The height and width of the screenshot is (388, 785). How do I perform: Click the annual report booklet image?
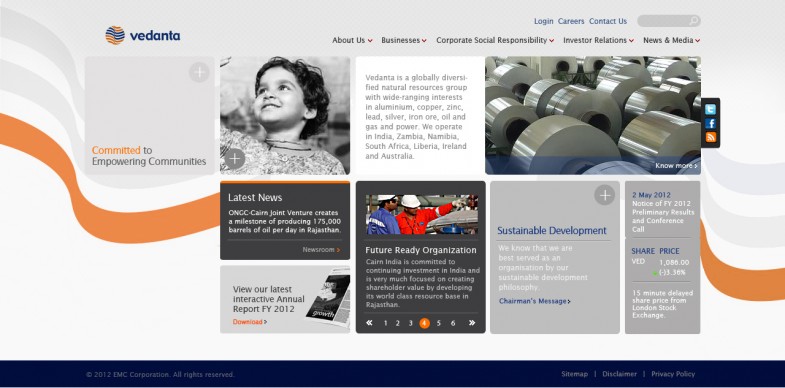[328, 297]
